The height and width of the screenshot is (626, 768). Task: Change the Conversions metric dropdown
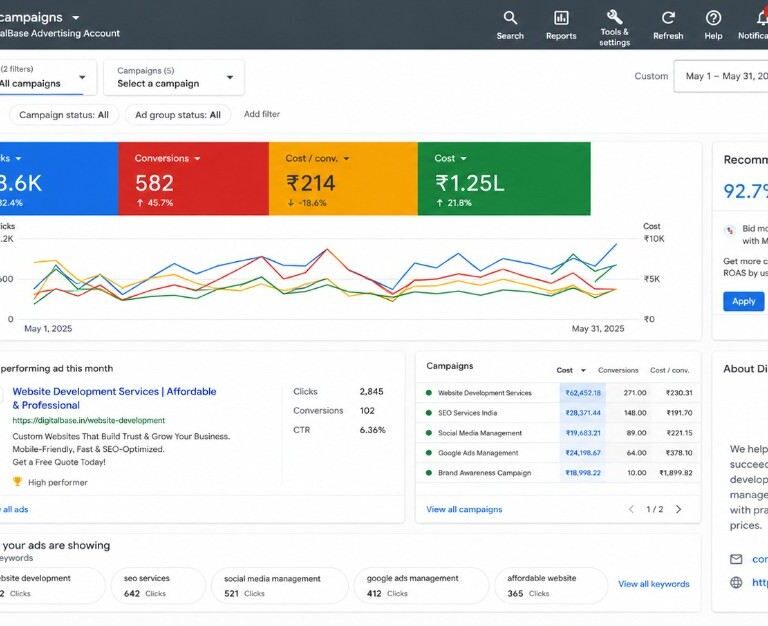coord(197,159)
